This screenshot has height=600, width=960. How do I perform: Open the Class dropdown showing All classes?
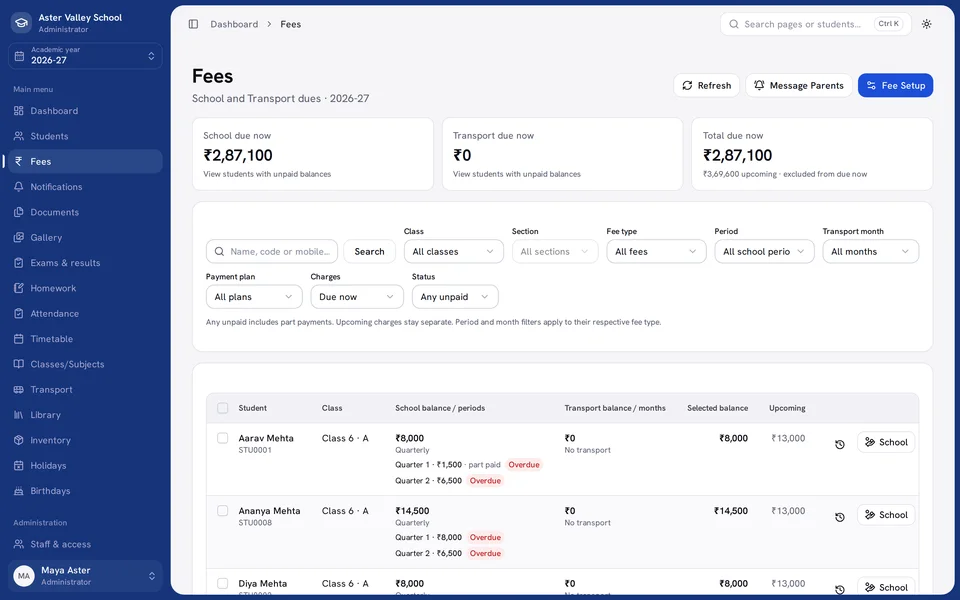454,252
